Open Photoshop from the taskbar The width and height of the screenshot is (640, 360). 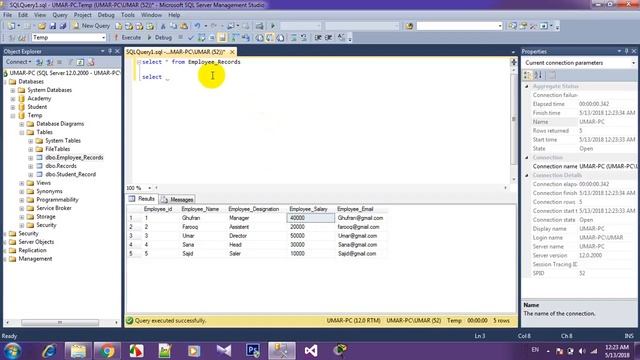click(x=253, y=351)
